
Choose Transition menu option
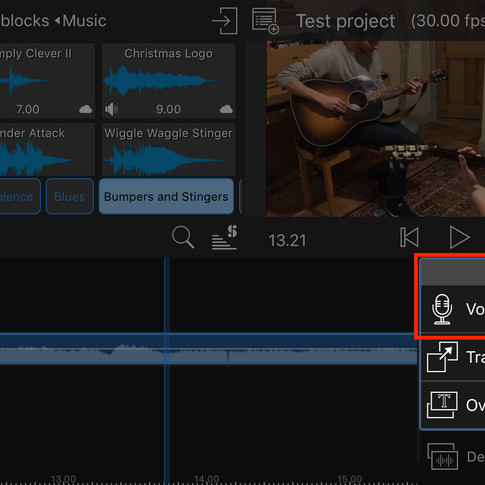tap(453, 357)
